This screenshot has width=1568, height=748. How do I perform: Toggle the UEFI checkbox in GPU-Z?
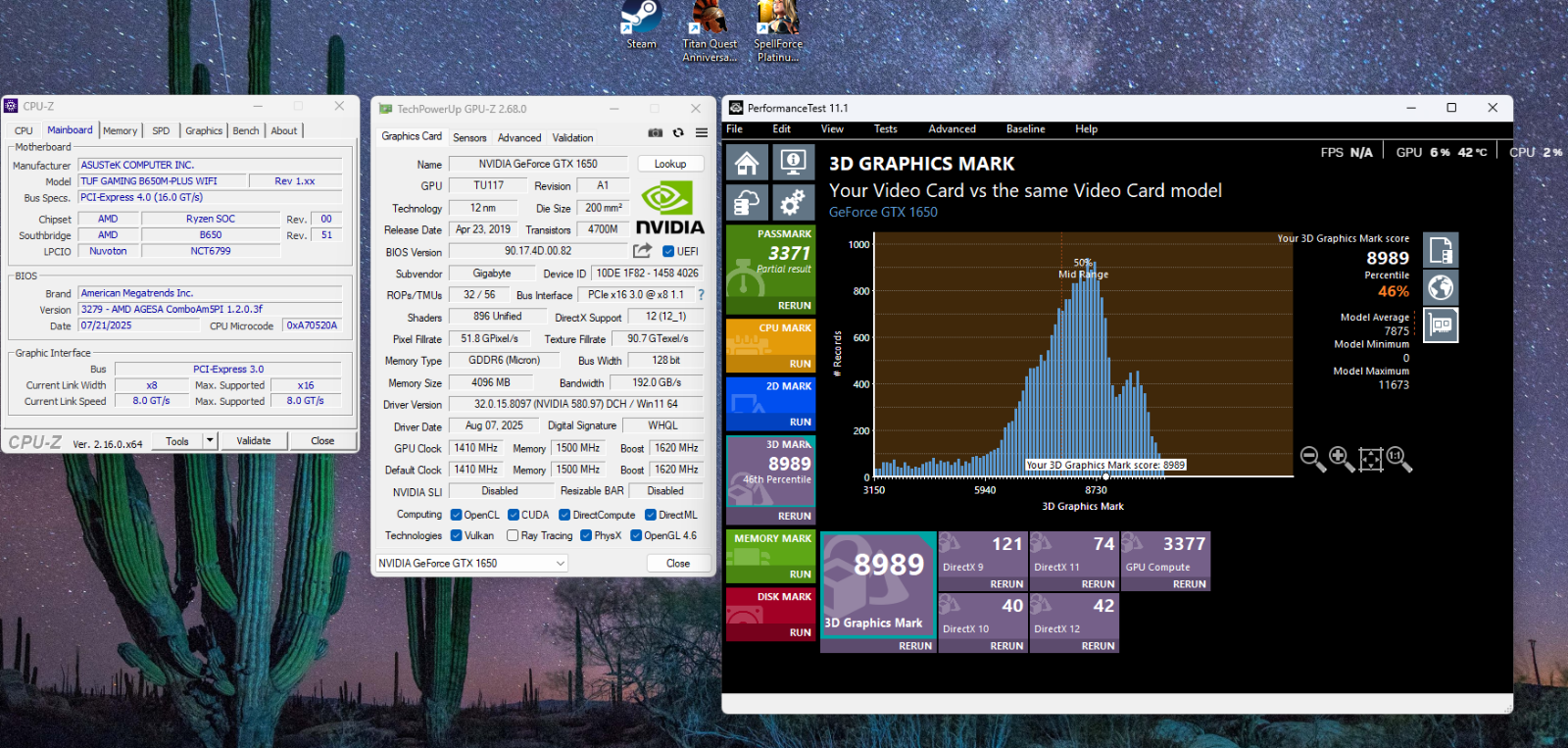[x=668, y=252]
